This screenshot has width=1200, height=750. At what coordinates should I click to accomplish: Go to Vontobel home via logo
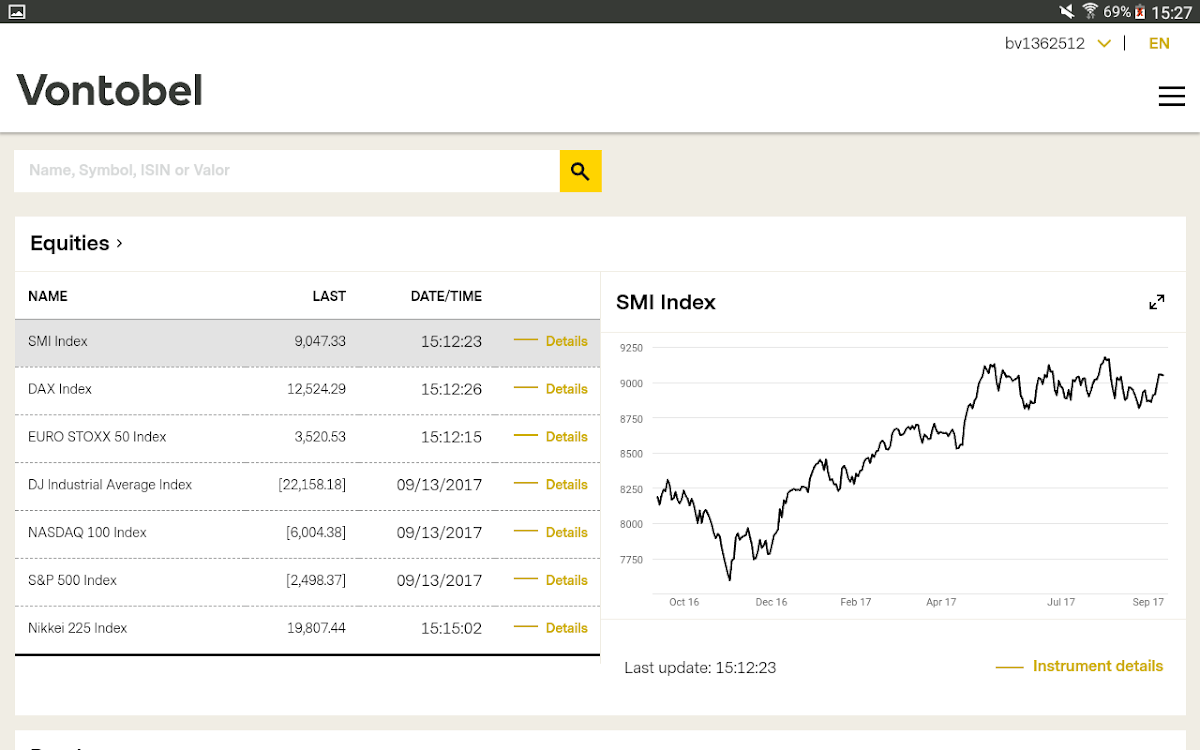109,90
